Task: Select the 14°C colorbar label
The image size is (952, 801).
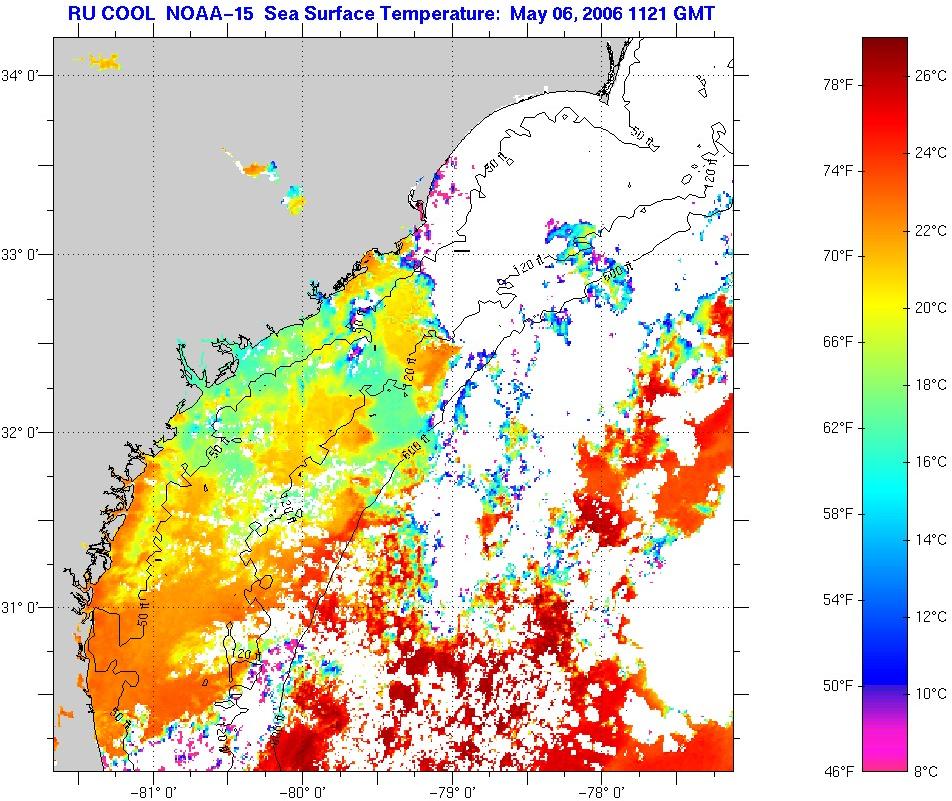Action: coord(929,540)
